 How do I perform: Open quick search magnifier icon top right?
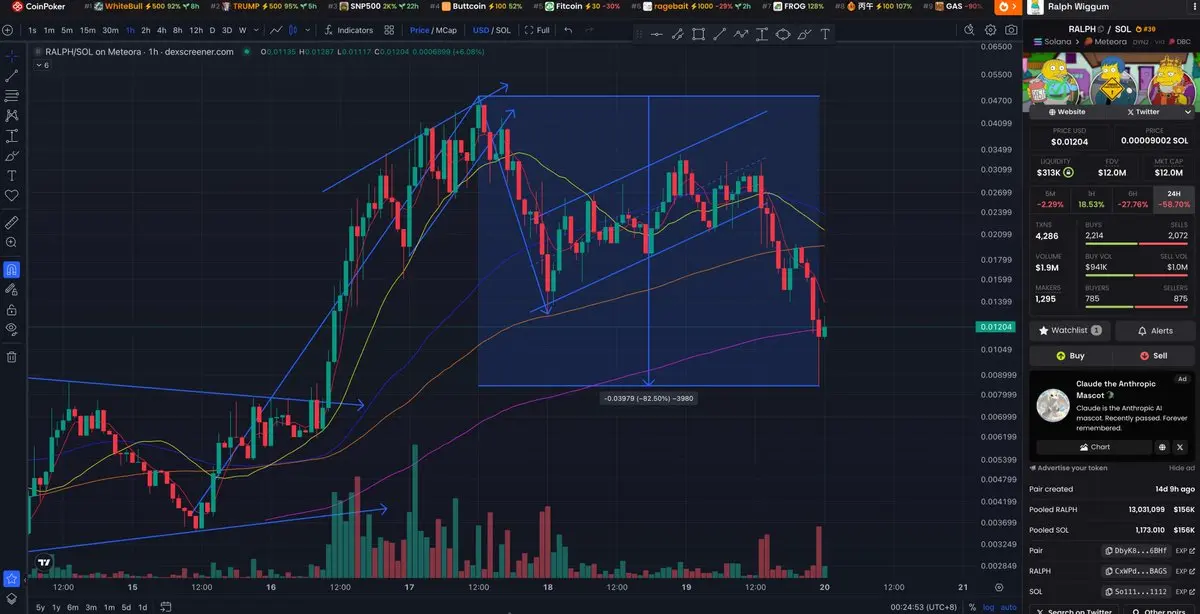[x=971, y=30]
